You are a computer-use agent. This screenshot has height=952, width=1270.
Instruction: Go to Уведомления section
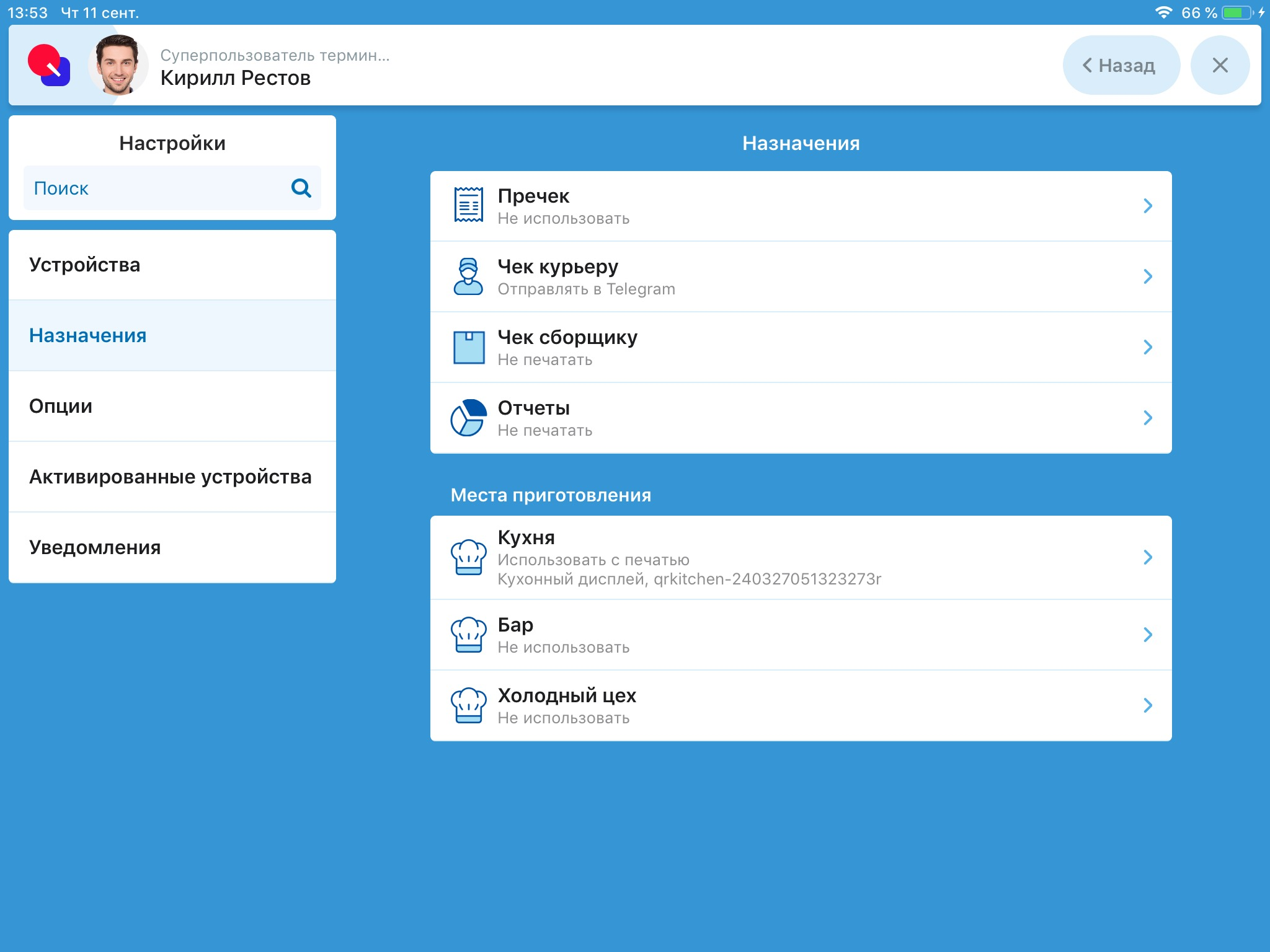point(172,548)
